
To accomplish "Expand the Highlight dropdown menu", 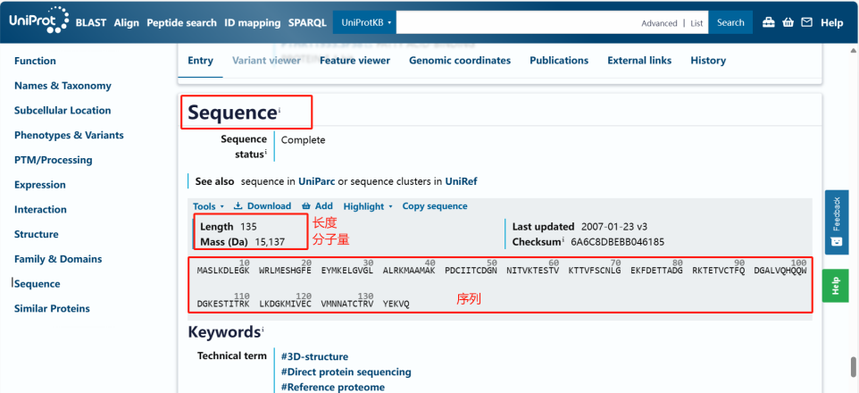I will (x=368, y=206).
